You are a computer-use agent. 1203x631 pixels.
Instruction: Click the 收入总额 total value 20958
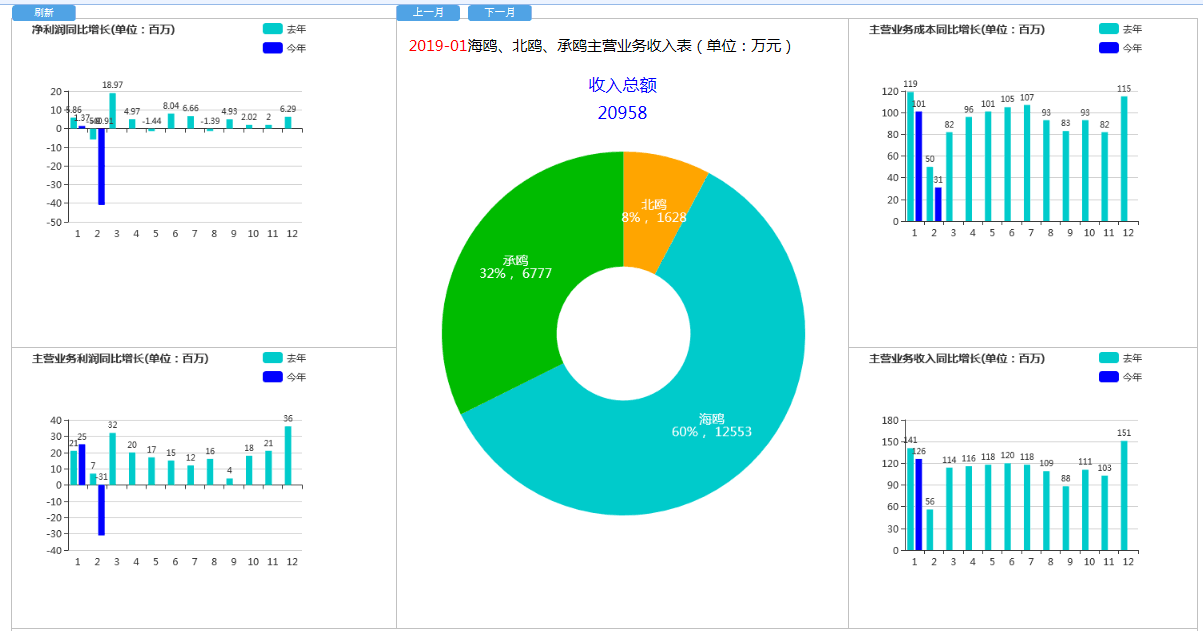622,113
